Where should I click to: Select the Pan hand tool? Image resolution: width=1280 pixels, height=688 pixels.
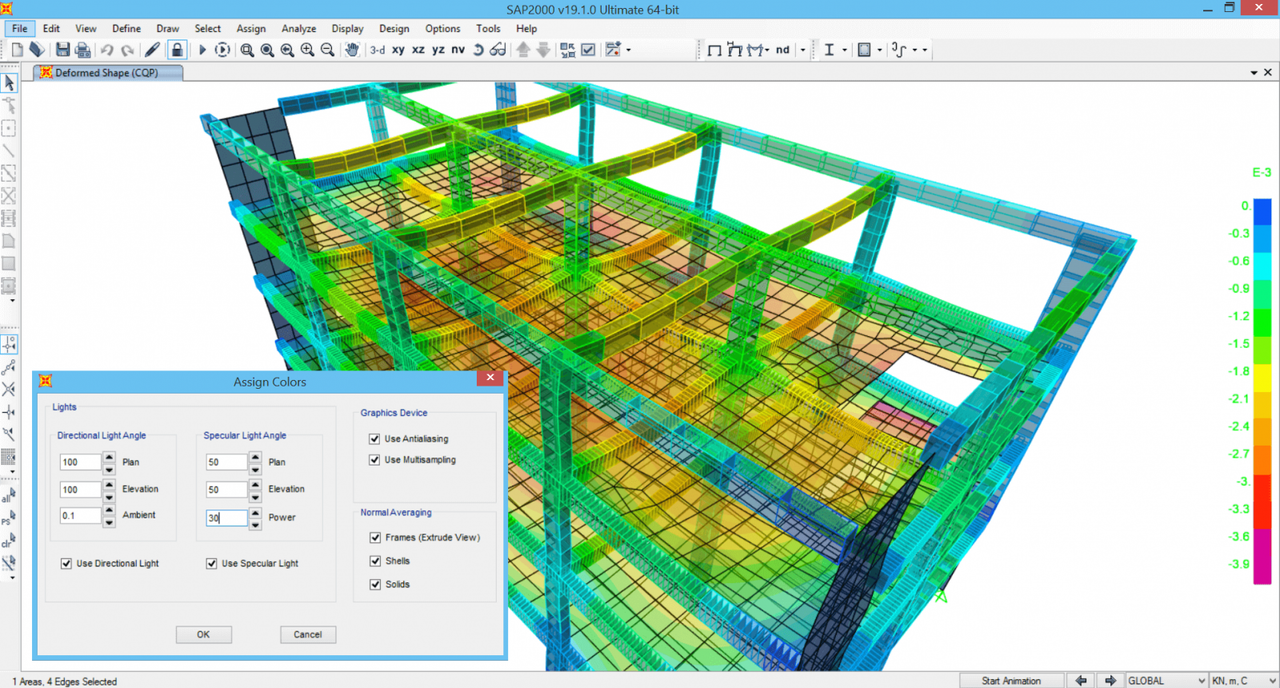coord(351,50)
